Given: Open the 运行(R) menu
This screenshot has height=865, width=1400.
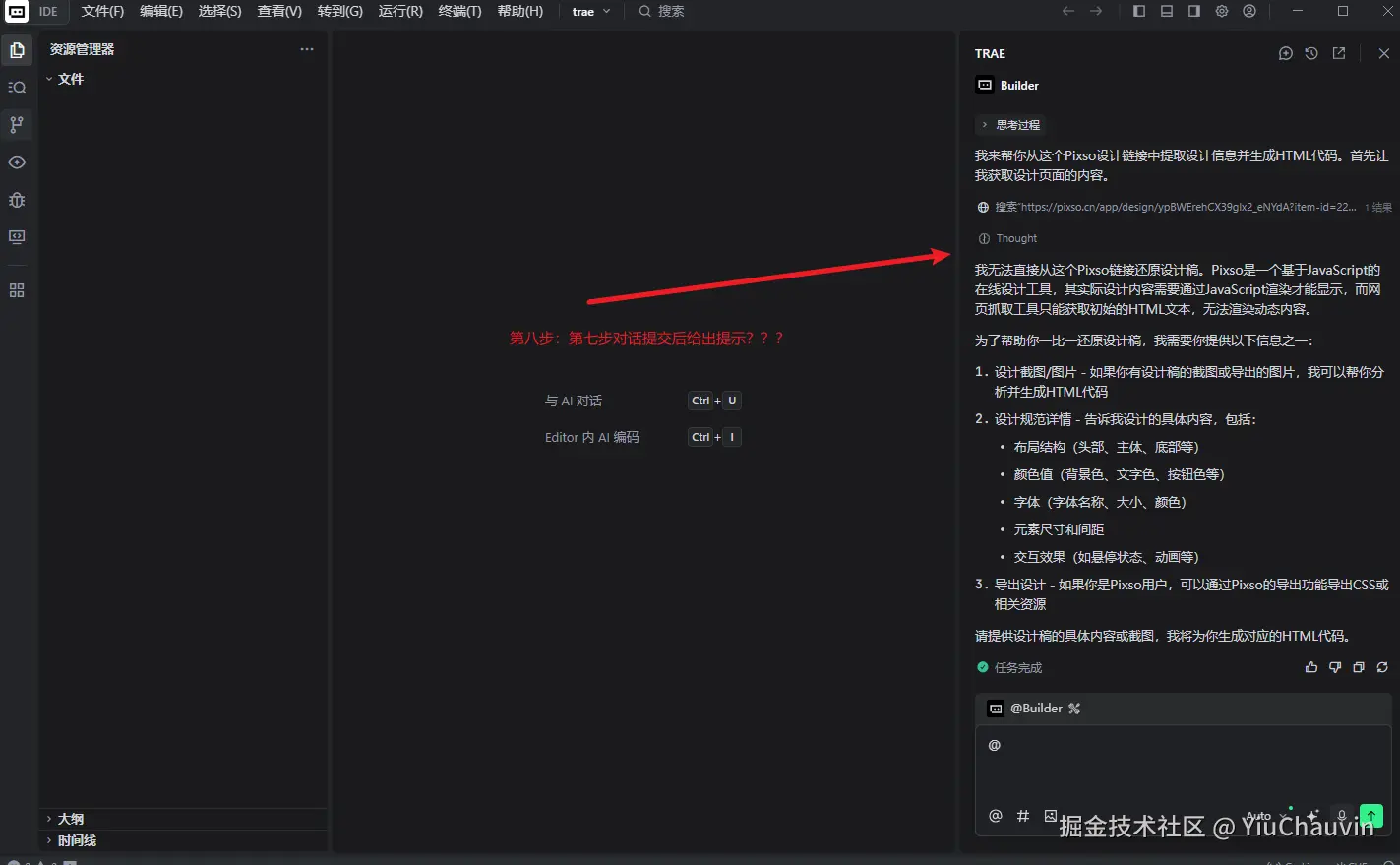Looking at the screenshot, I should coord(400,11).
